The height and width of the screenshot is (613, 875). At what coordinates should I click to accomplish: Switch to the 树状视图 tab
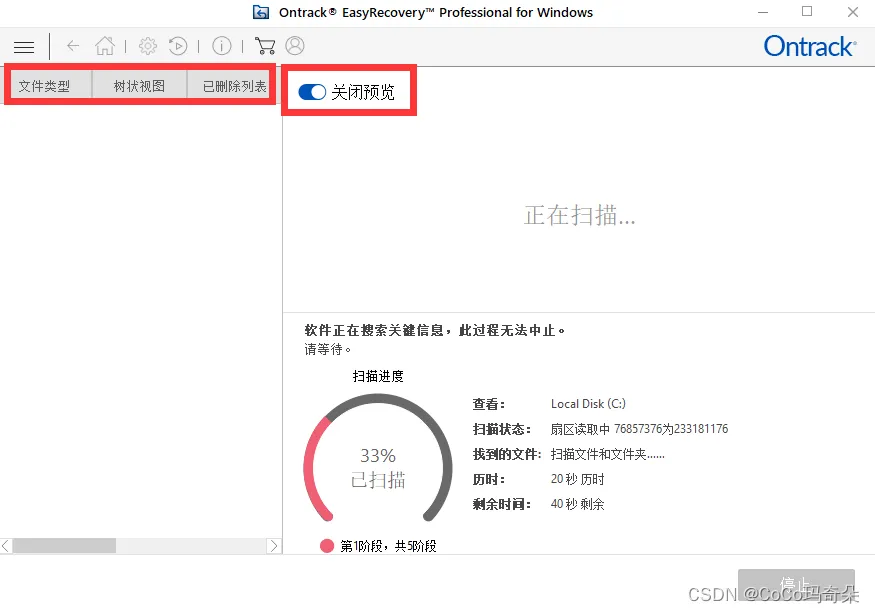[140, 85]
